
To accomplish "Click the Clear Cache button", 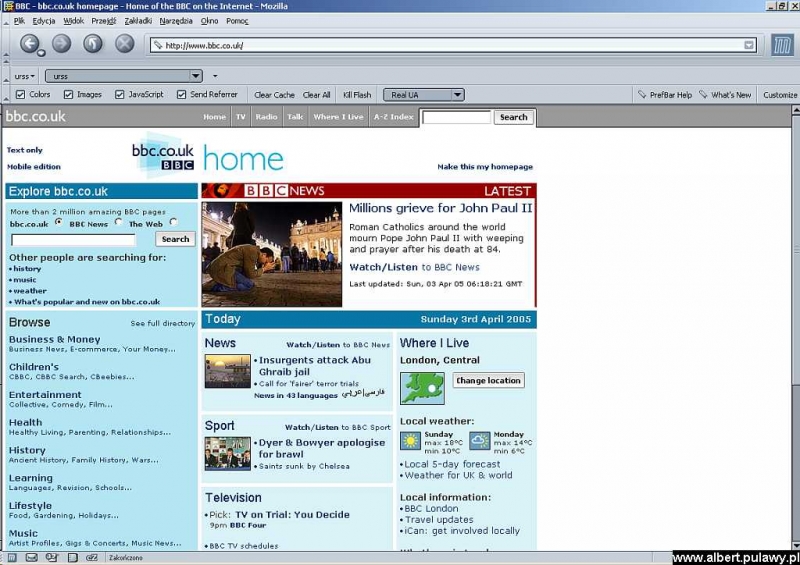I will pyautogui.click(x=274, y=95).
